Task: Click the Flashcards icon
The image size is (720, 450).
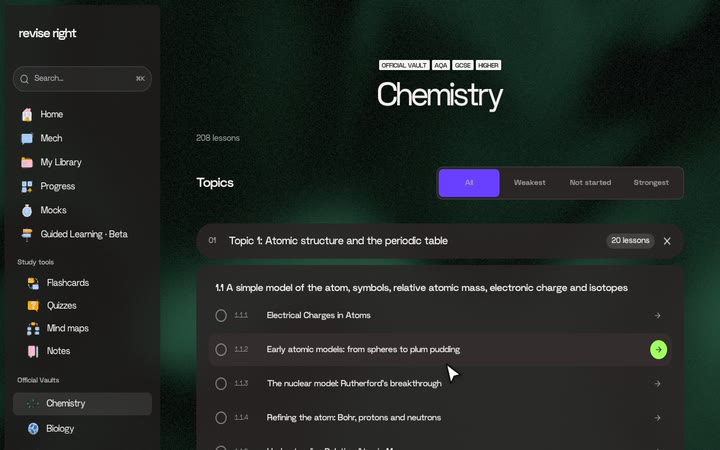Action: click(x=33, y=283)
